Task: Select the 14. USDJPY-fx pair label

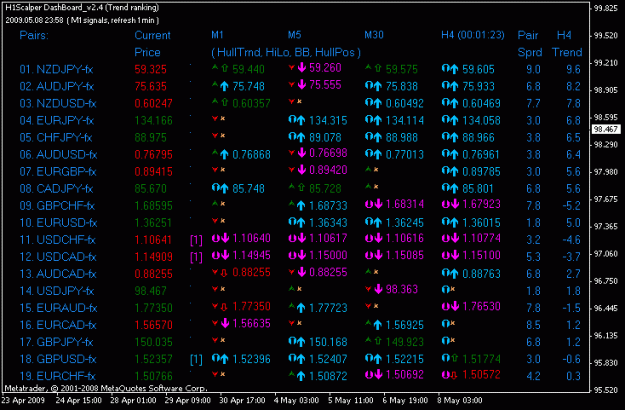Action: pyautogui.click(x=57, y=291)
